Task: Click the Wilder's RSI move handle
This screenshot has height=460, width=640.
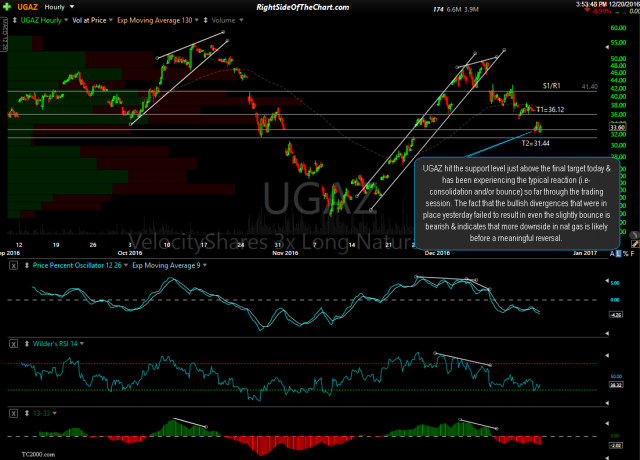Action: coord(27,344)
